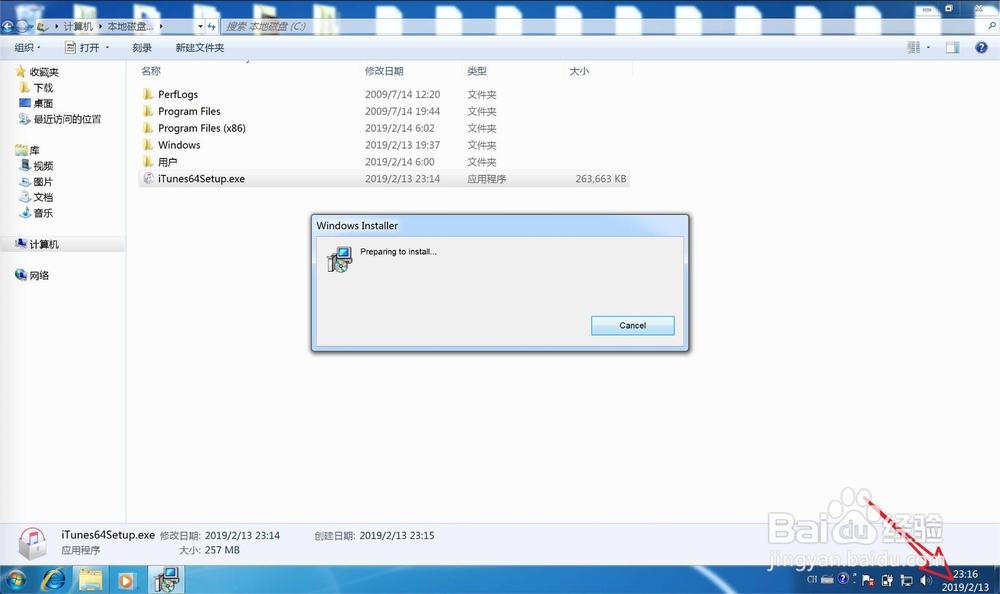Launch Internet Explorer from the taskbar

tap(54, 580)
